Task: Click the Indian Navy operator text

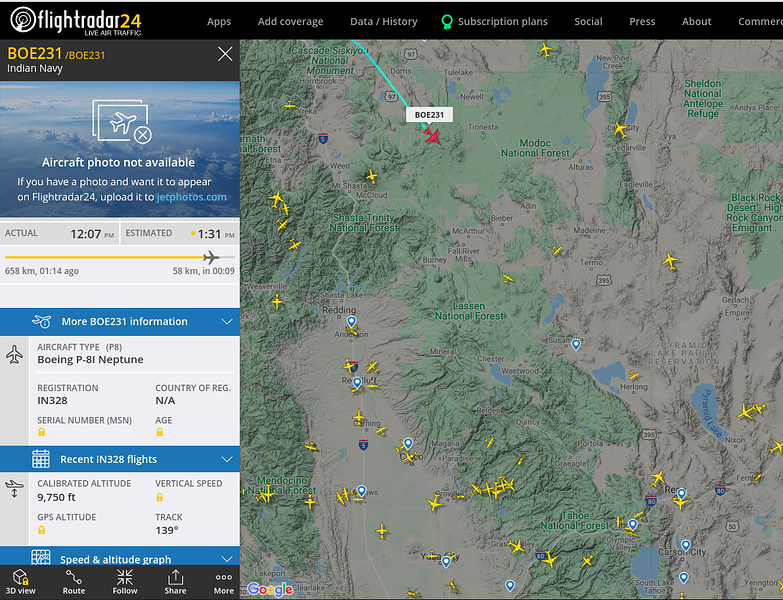Action: tap(35, 68)
